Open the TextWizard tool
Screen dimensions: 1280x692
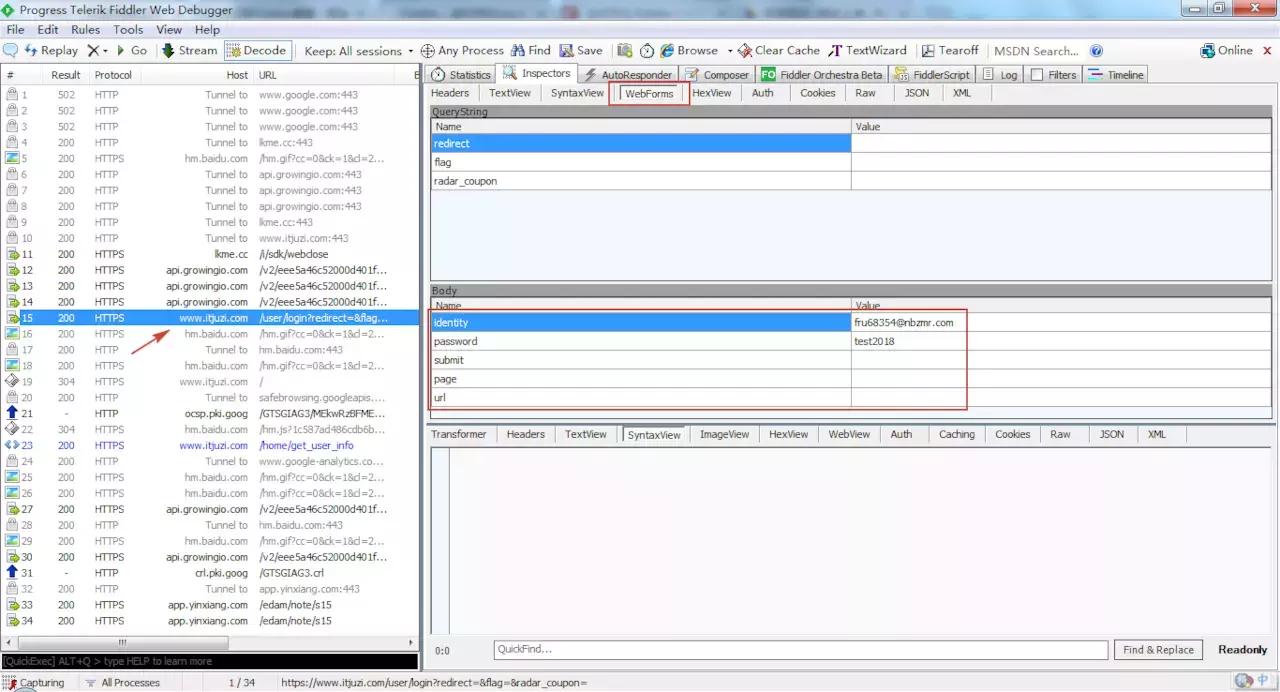coord(868,50)
